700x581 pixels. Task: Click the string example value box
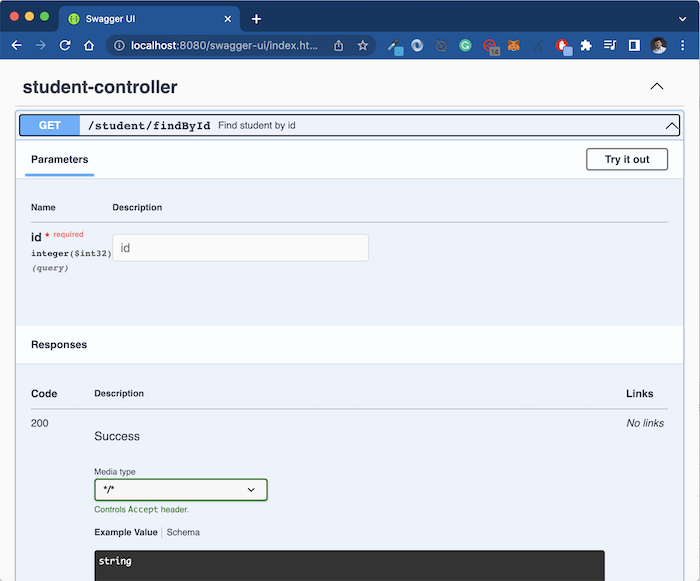(349, 565)
